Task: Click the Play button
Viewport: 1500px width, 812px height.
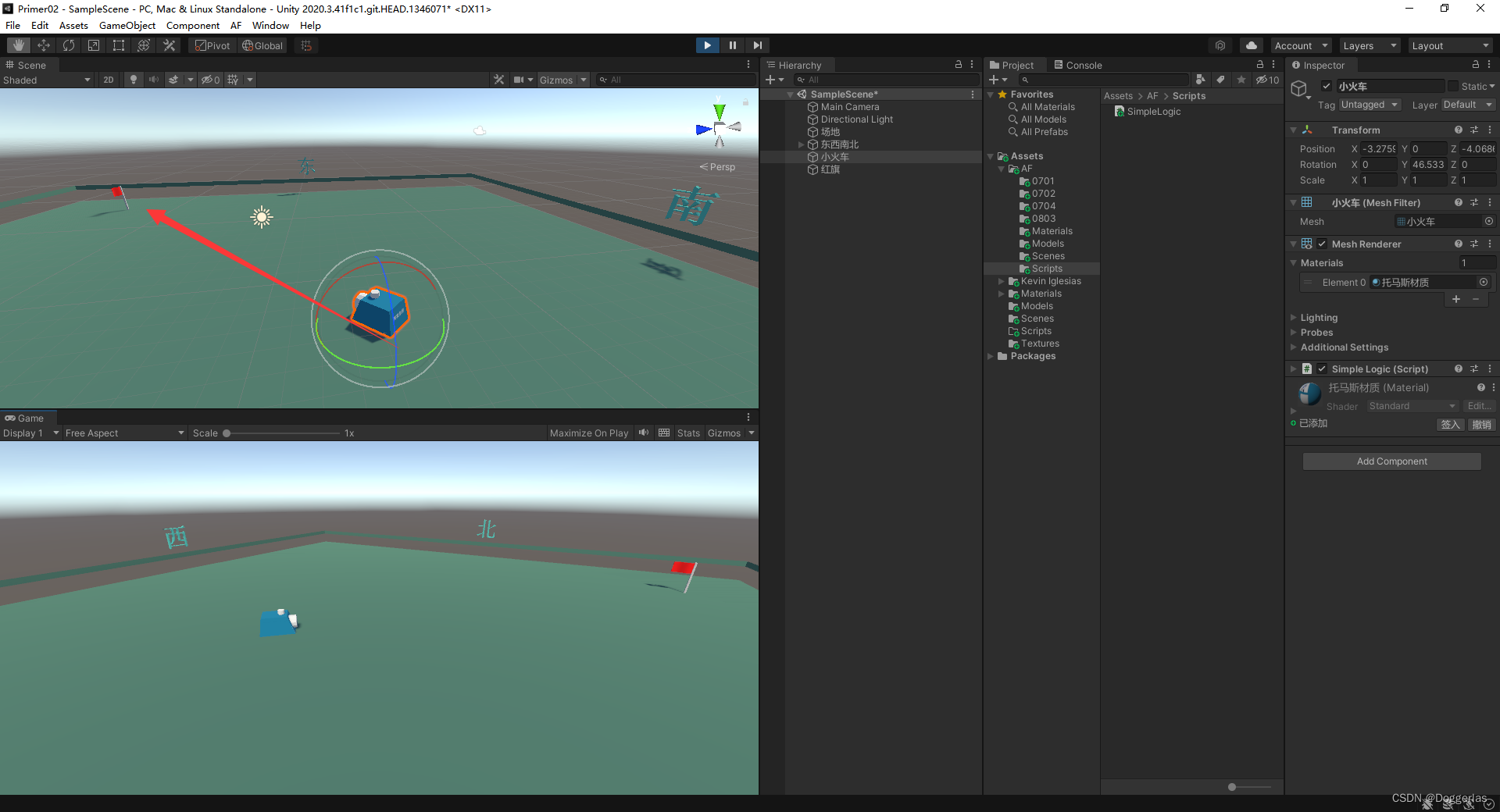Action: [707, 45]
